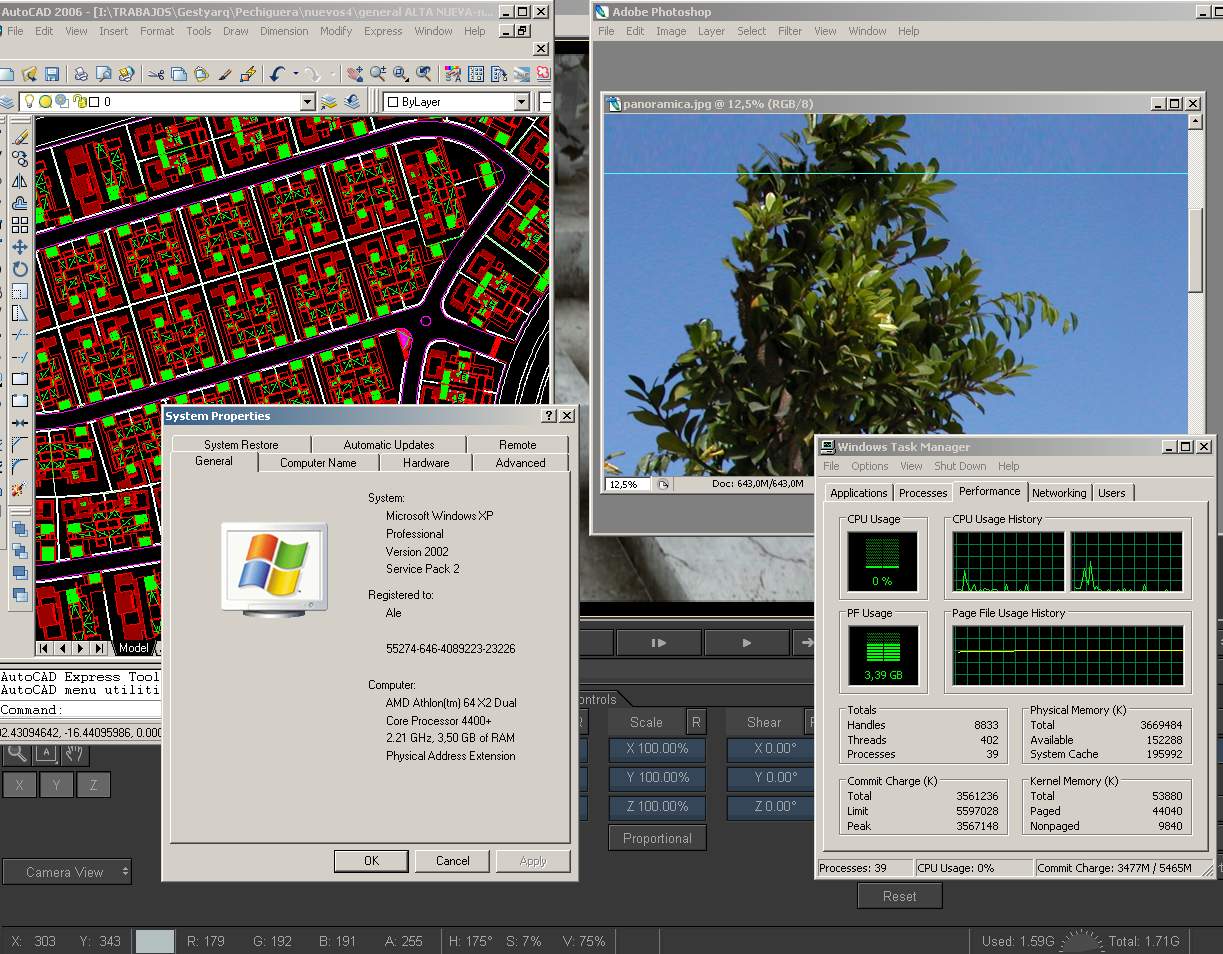This screenshot has height=954, width=1223.
Task: Click Layer Previous icon beside layer dropdown
Action: [x=352, y=102]
